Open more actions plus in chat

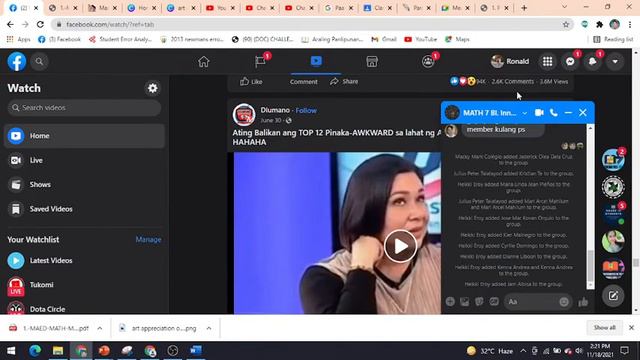point(450,302)
